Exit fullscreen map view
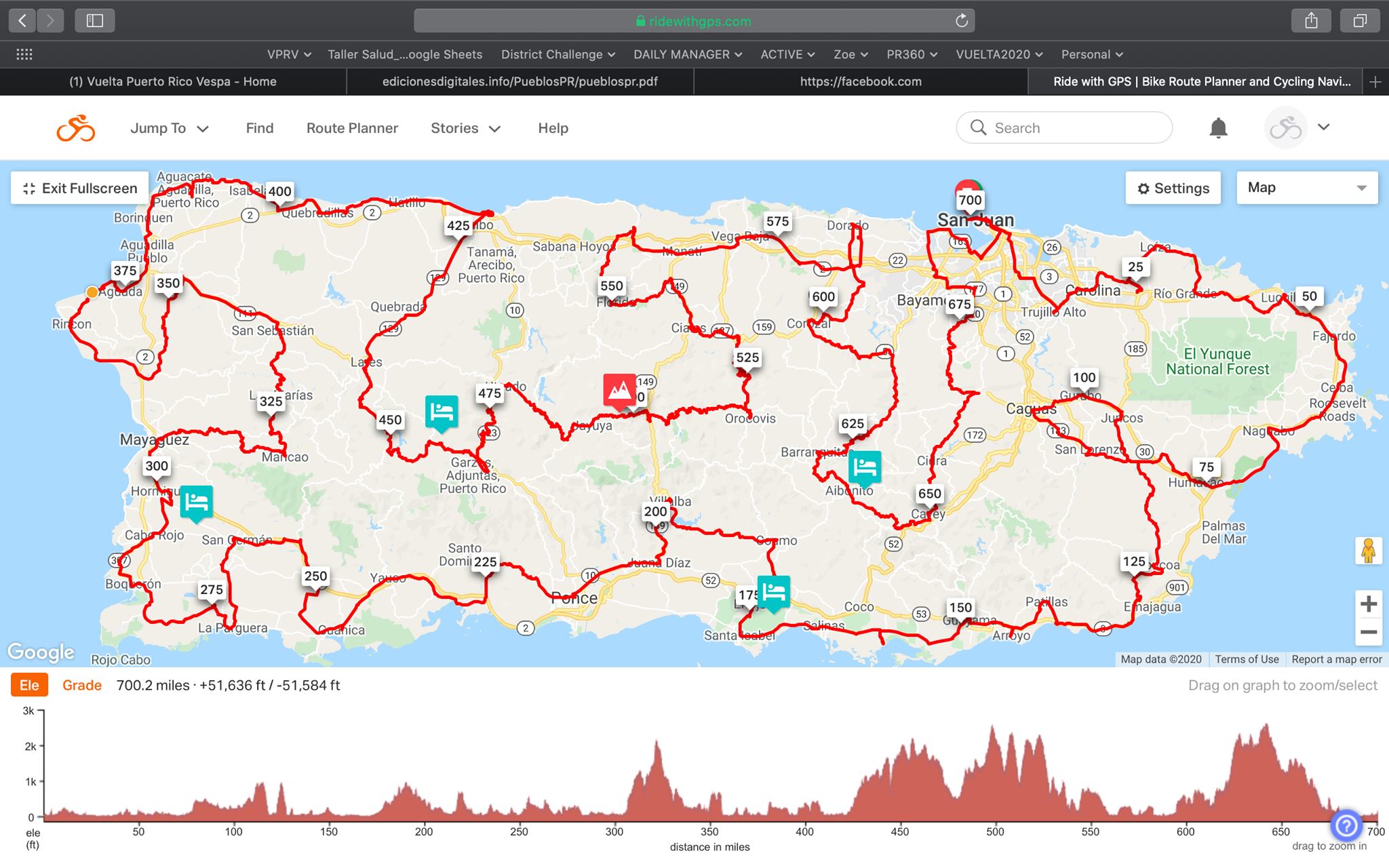 tap(79, 188)
